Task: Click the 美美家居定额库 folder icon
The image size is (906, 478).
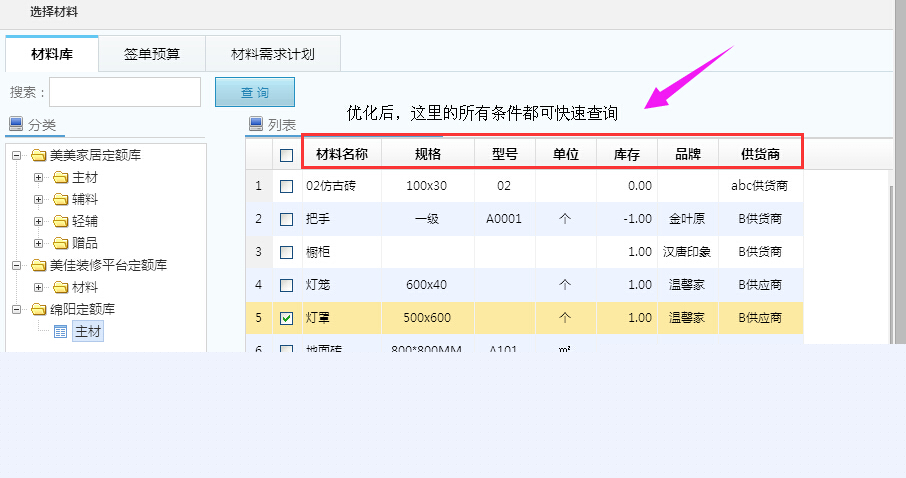Action: [39, 156]
